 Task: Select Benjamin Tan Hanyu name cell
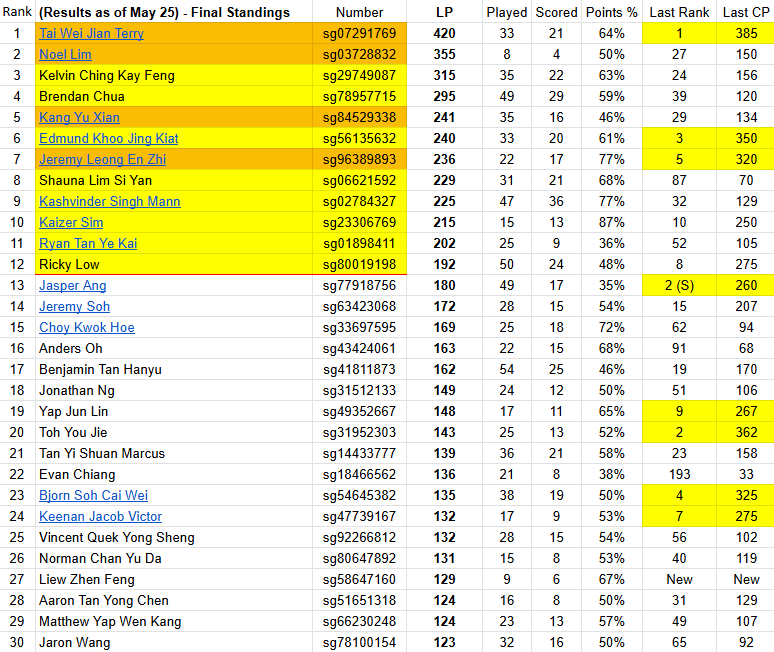pos(174,370)
